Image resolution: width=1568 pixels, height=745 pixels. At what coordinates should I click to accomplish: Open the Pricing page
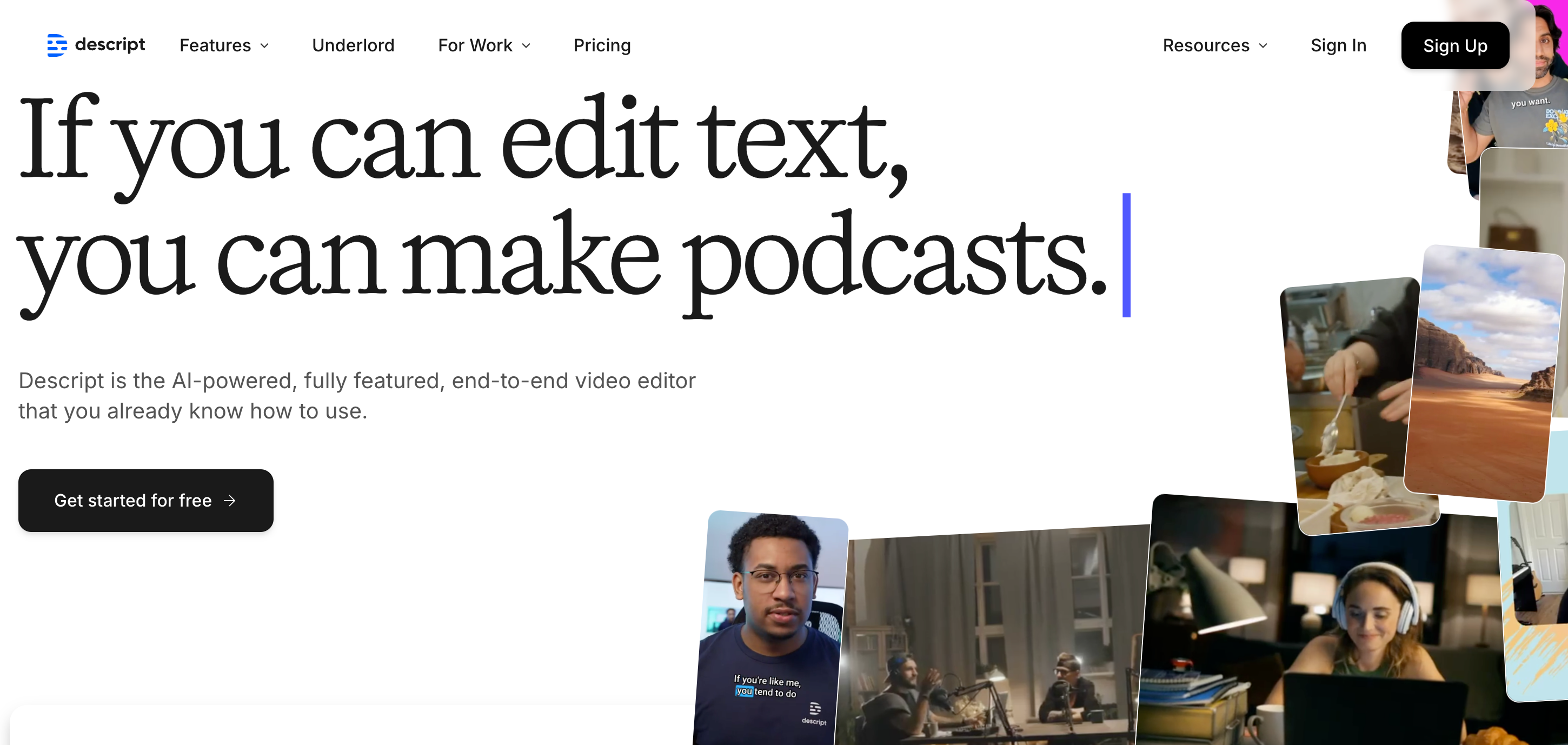click(602, 45)
